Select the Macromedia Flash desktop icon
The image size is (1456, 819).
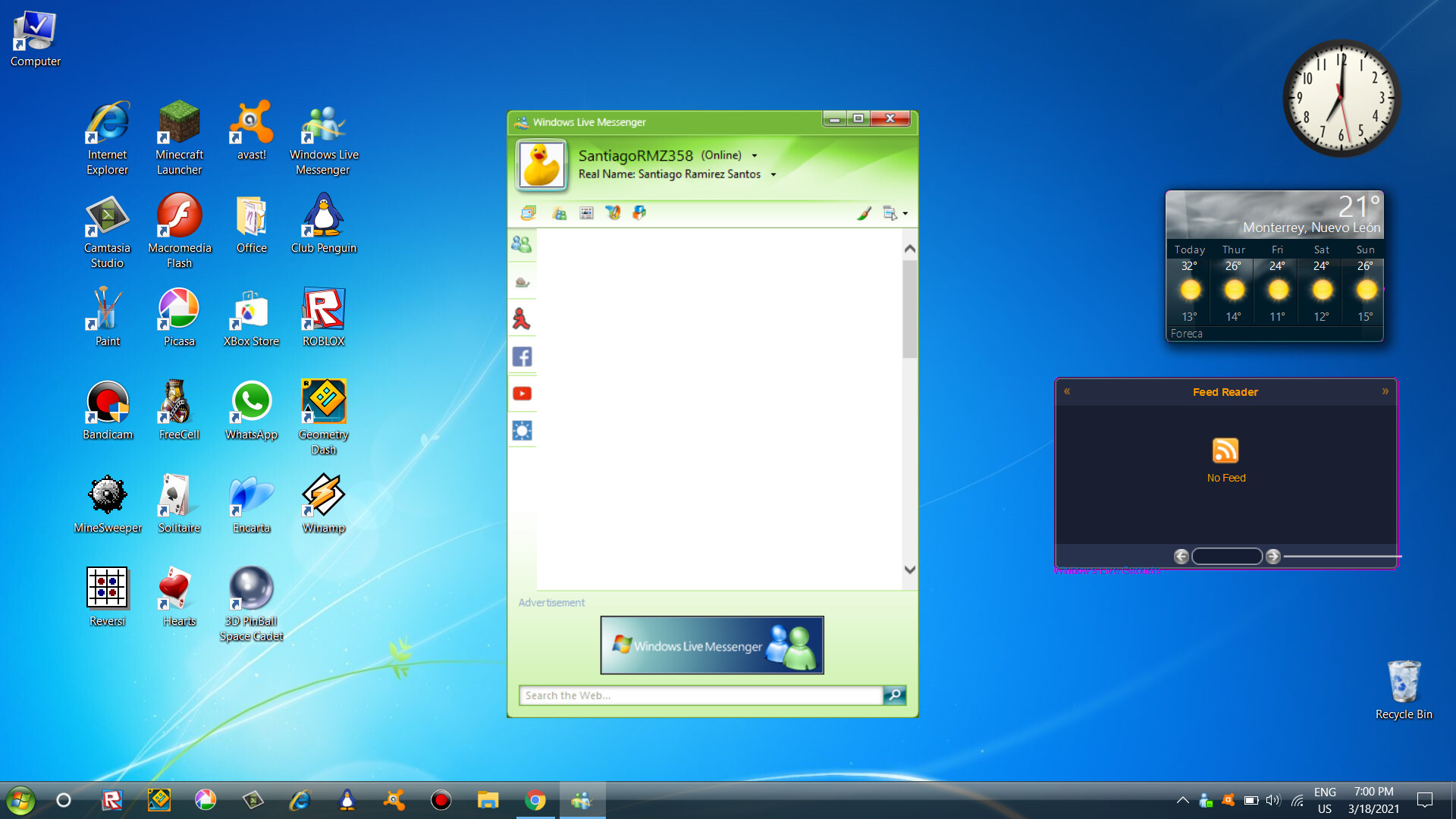(x=180, y=231)
